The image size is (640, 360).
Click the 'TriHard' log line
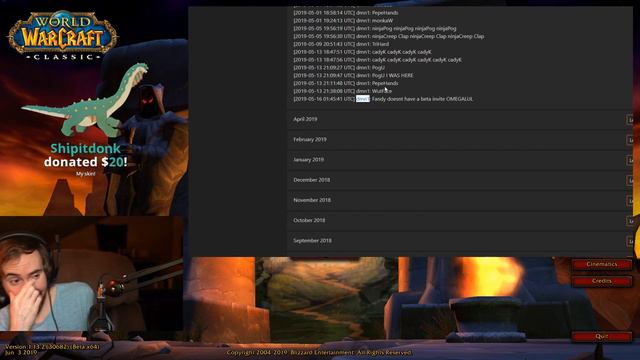coord(341,44)
